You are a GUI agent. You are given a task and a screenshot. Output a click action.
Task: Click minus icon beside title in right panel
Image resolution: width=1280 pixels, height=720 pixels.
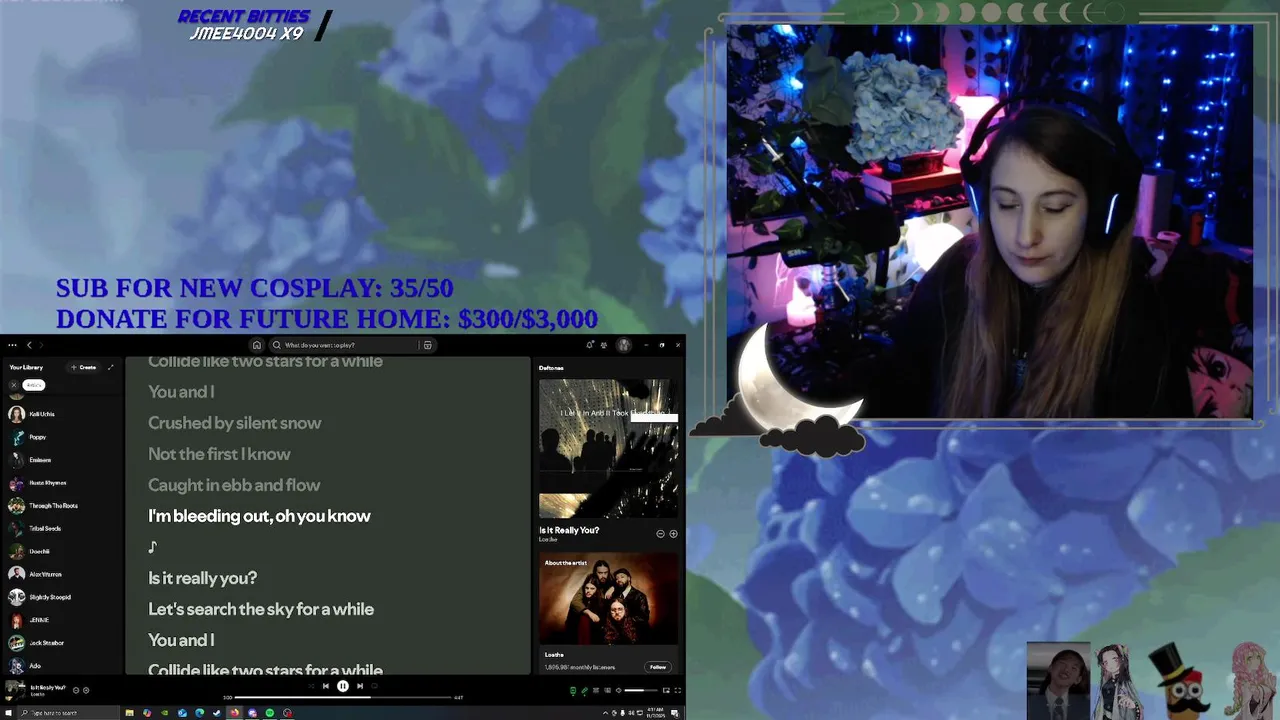(660, 534)
